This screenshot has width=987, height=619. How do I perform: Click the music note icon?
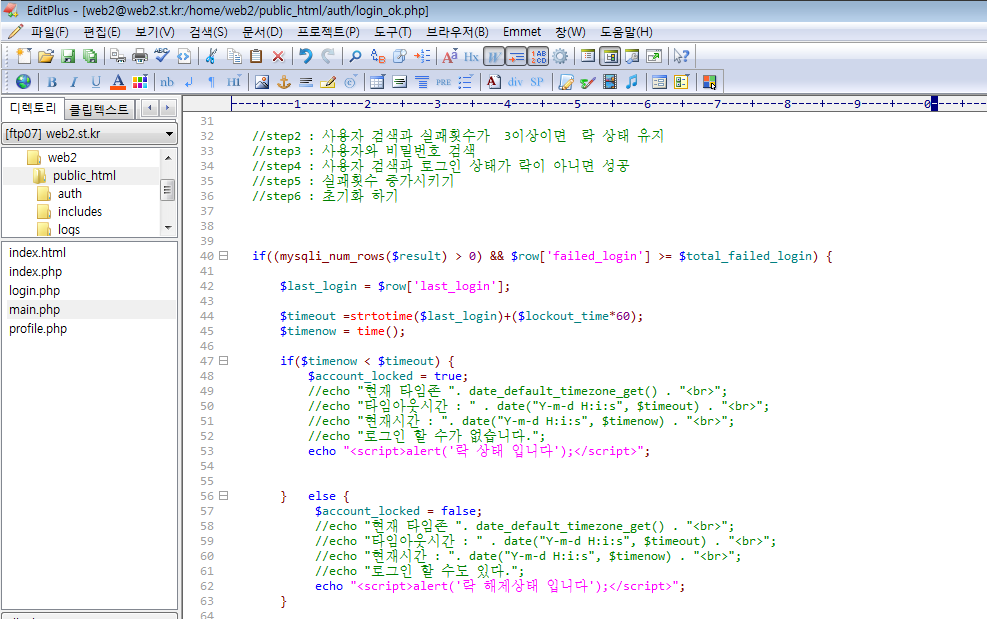click(632, 82)
